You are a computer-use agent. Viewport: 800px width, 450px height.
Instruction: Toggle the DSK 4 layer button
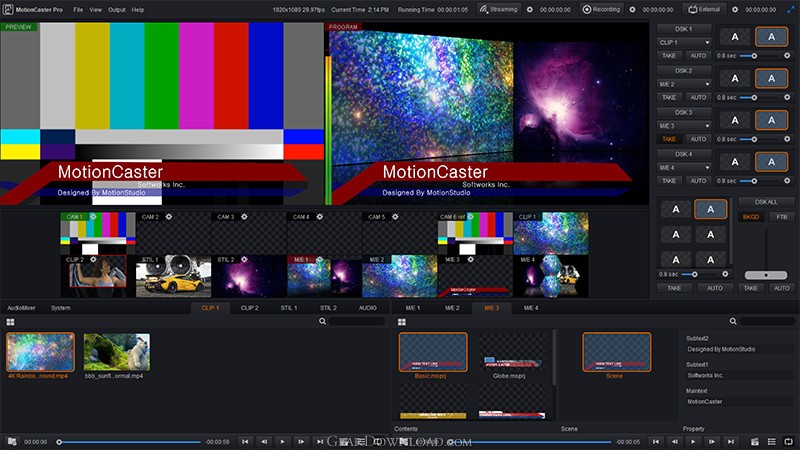684,155
